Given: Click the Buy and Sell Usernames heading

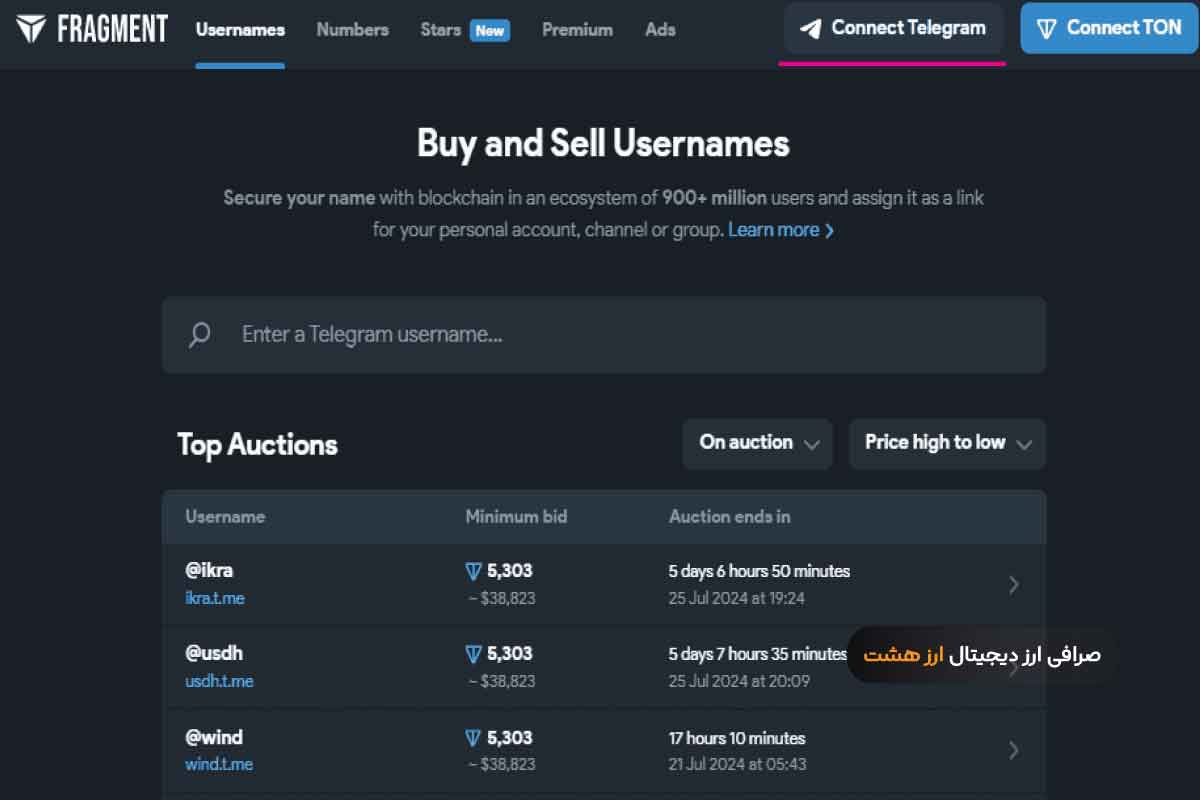Looking at the screenshot, I should pyautogui.click(x=603, y=144).
